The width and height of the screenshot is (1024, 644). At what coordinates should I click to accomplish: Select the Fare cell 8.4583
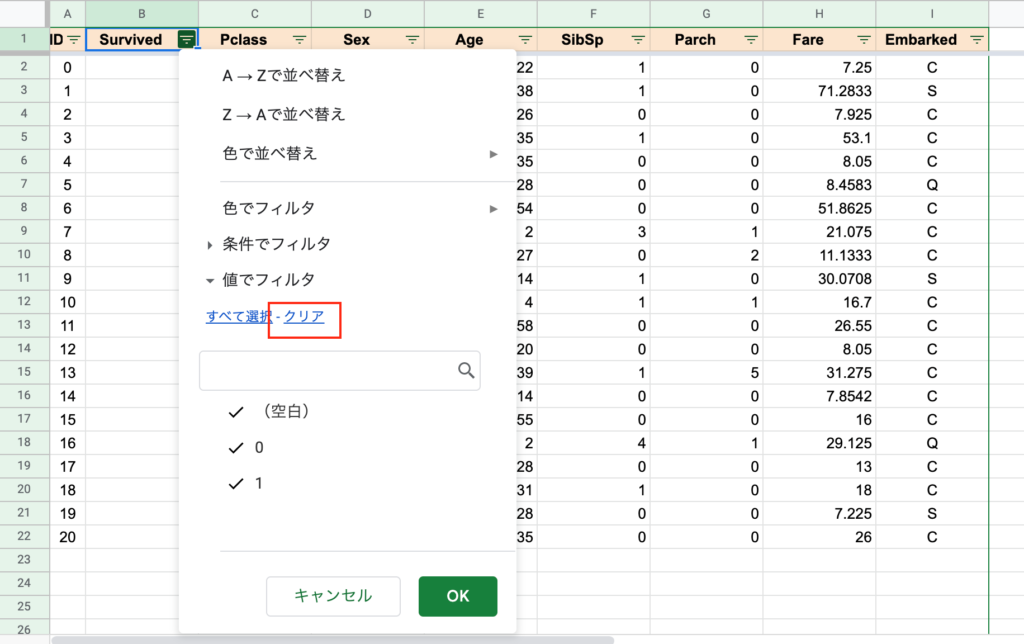[819, 185]
